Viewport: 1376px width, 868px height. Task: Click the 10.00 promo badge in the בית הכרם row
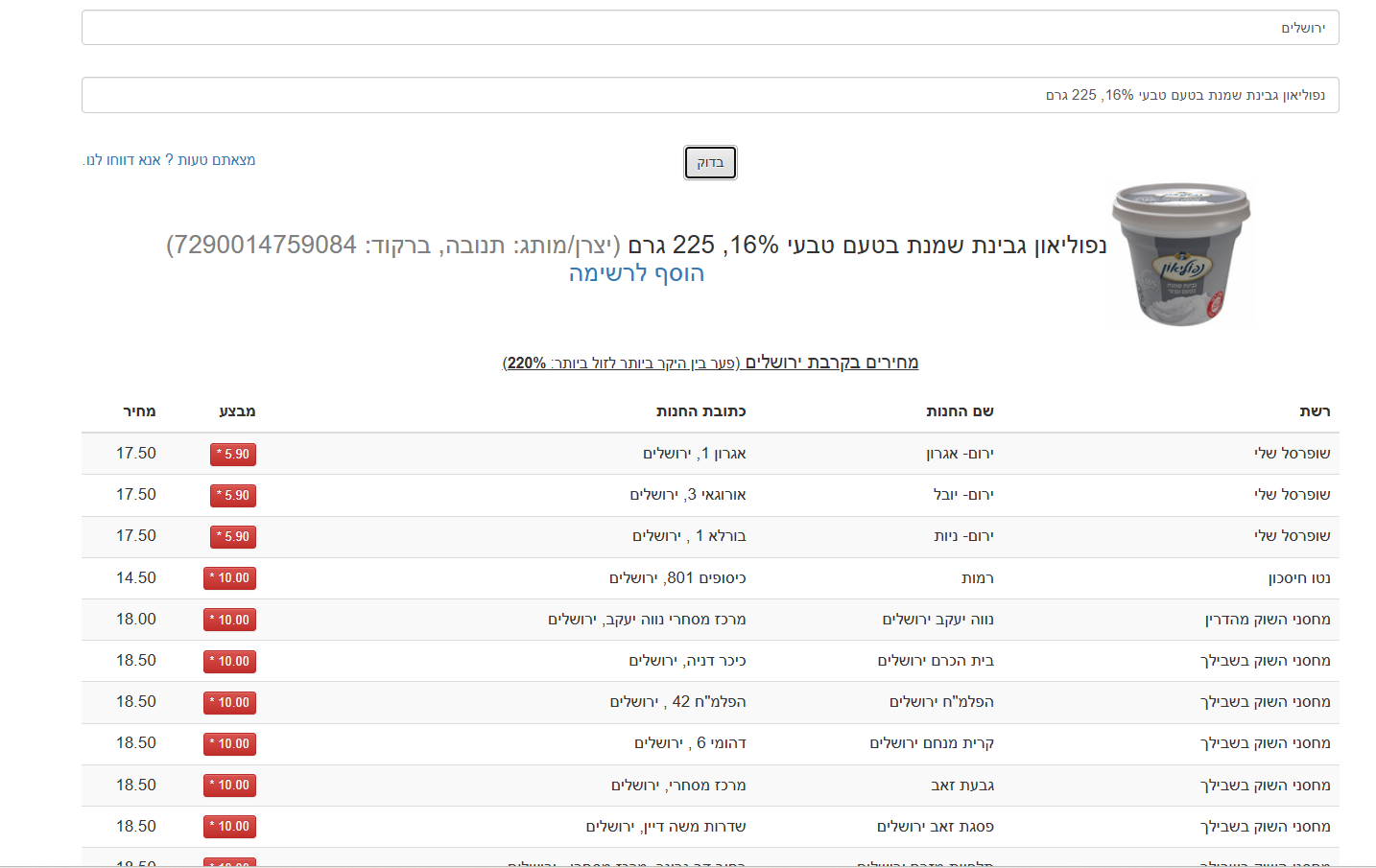pos(229,660)
